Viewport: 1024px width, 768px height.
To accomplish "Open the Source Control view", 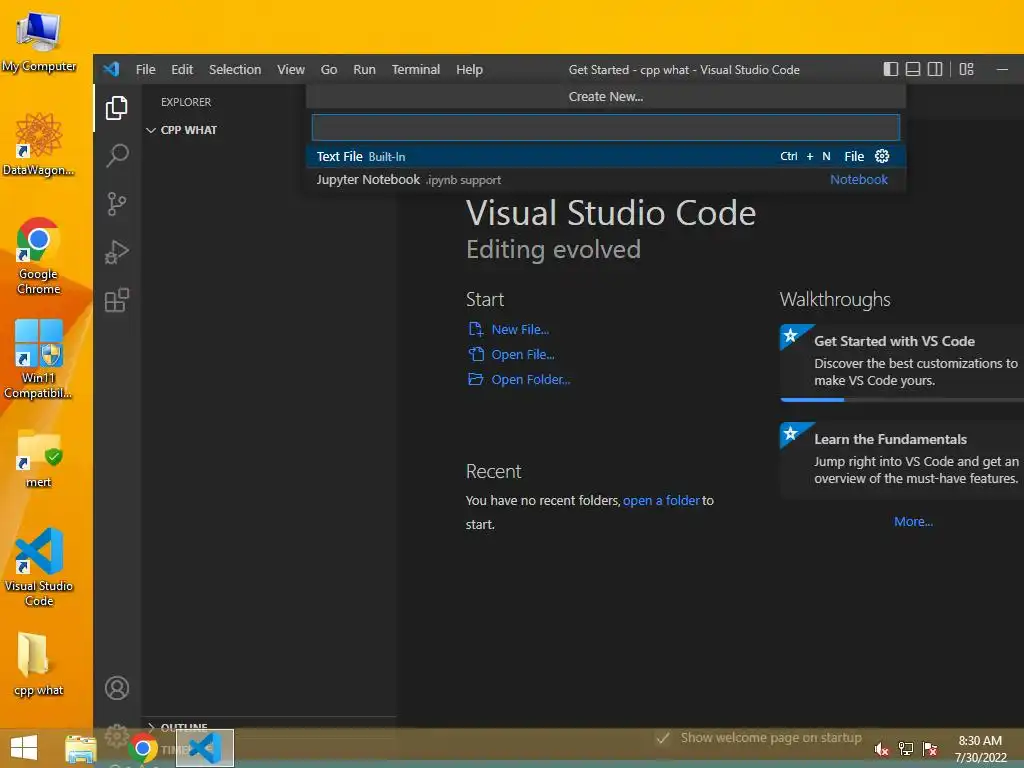I will point(117,204).
